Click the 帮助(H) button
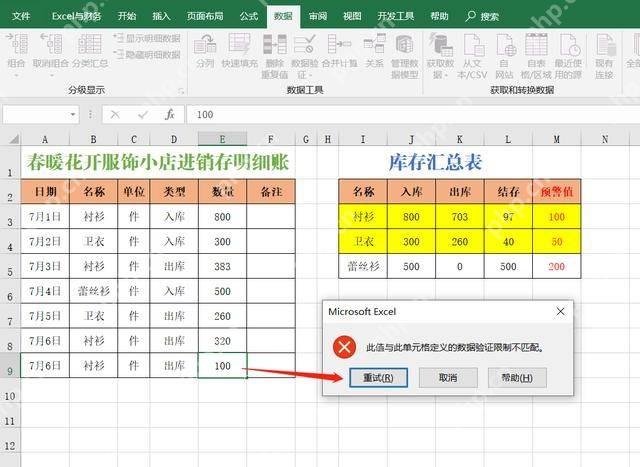 517,378
